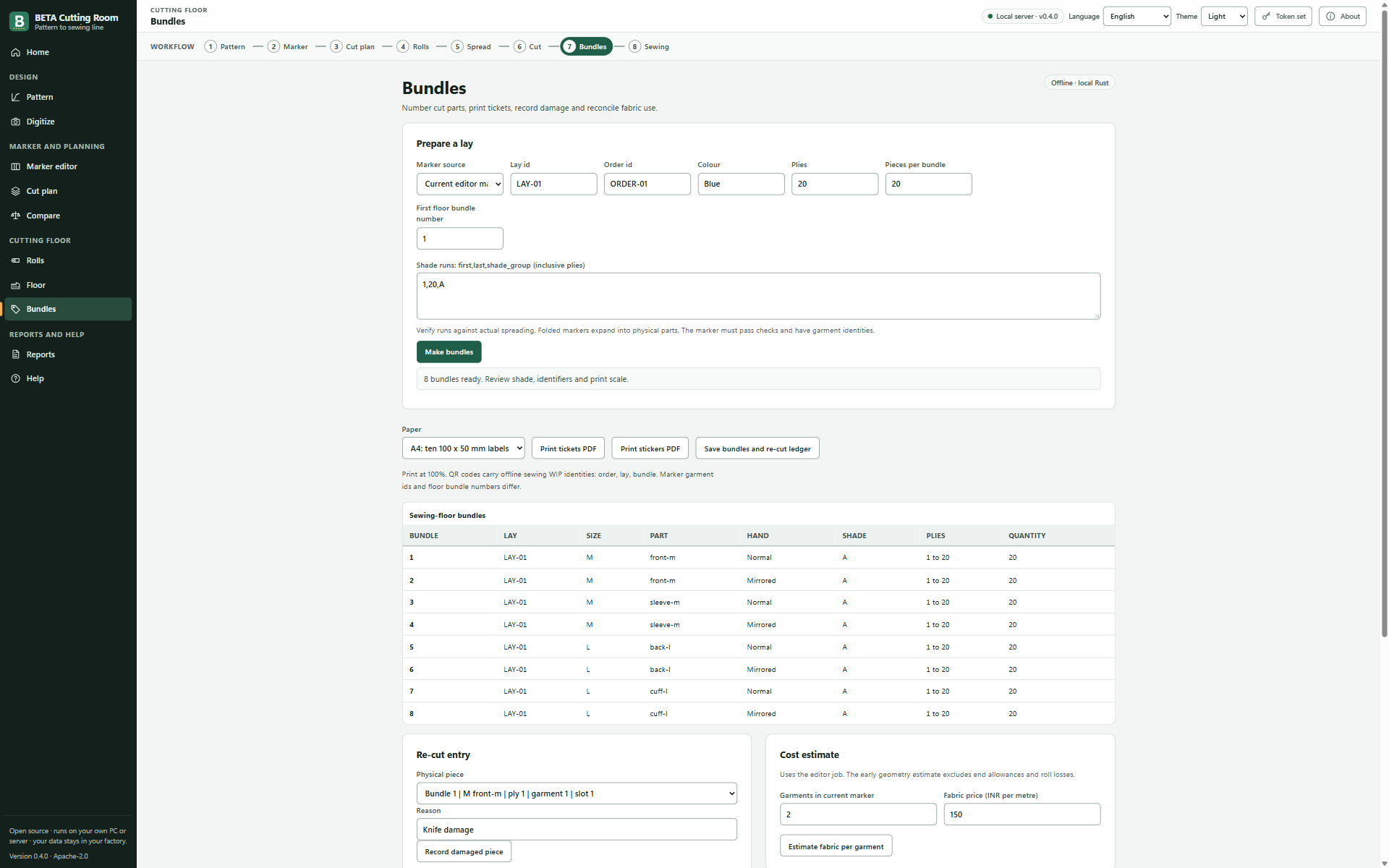This screenshot has width=1389, height=868.
Task: Click the Fabric price input field
Action: [1021, 814]
